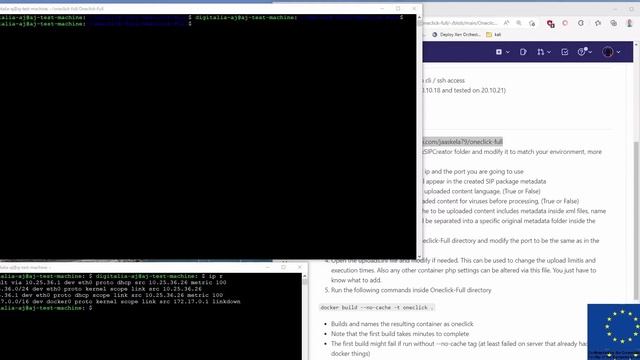Click text 'Note that the first build takes minutes to complete'
This screenshot has width=640, height=360.
(x=400, y=334)
